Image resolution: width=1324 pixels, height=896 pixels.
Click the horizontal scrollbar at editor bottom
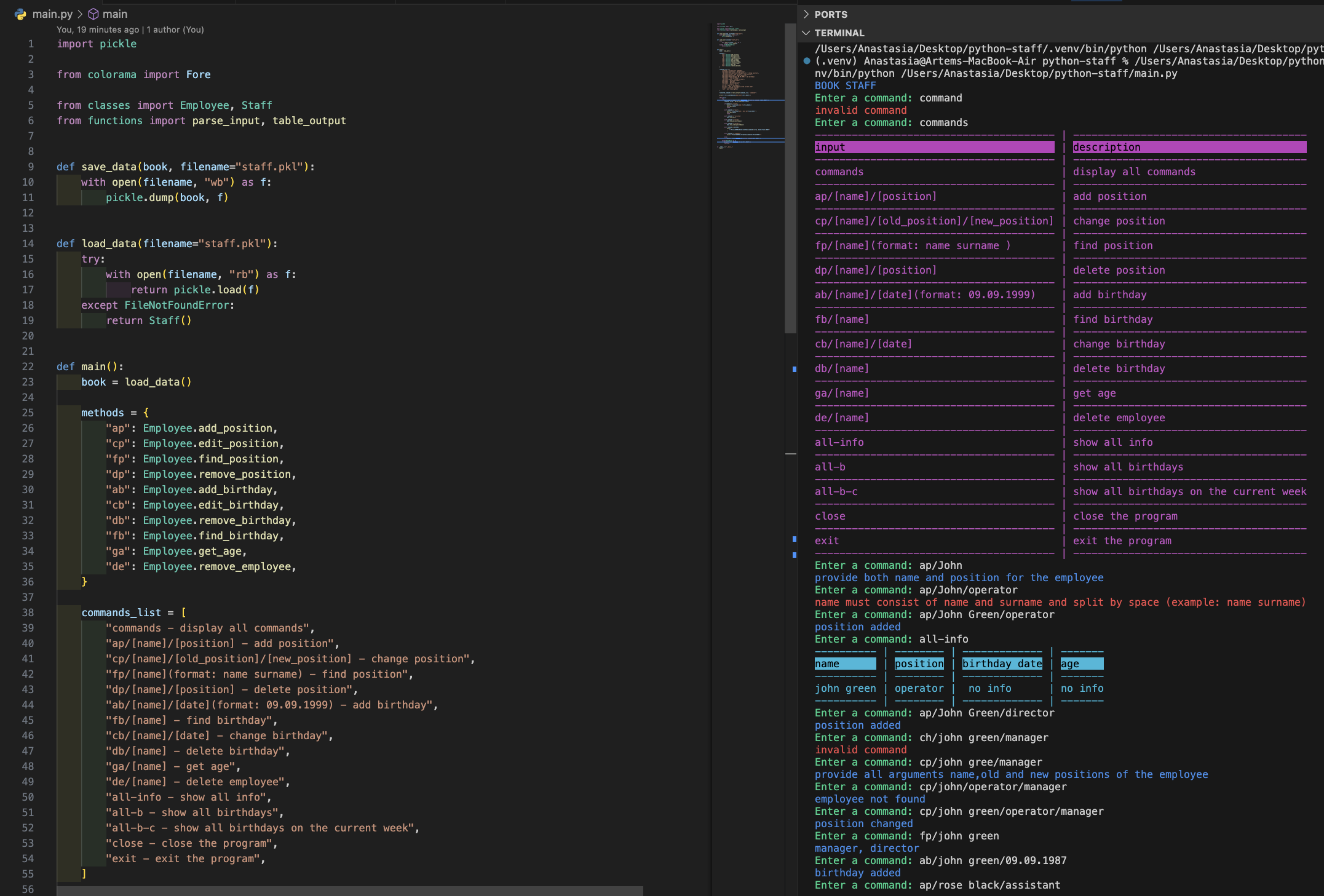coord(349,890)
